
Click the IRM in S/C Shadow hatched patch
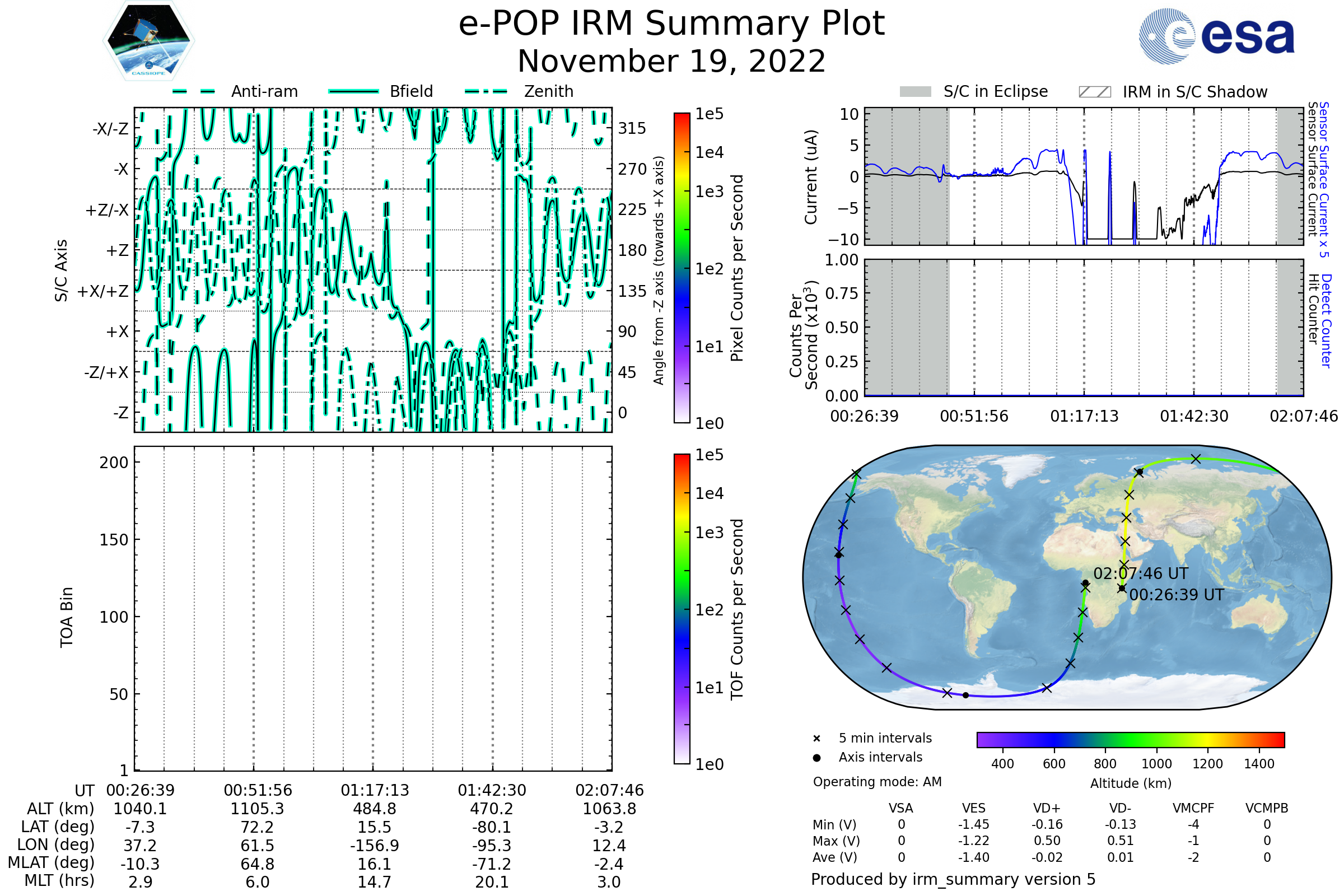pyautogui.click(x=1094, y=92)
